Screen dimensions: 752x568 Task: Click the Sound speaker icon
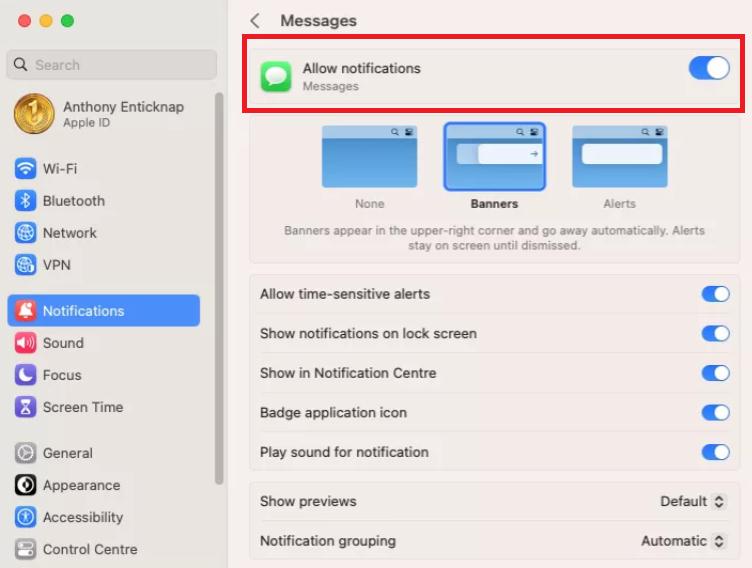pyautogui.click(x=25, y=343)
